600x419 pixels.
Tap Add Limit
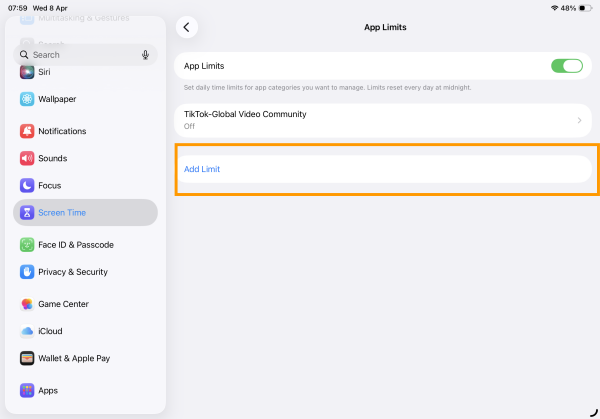point(383,169)
